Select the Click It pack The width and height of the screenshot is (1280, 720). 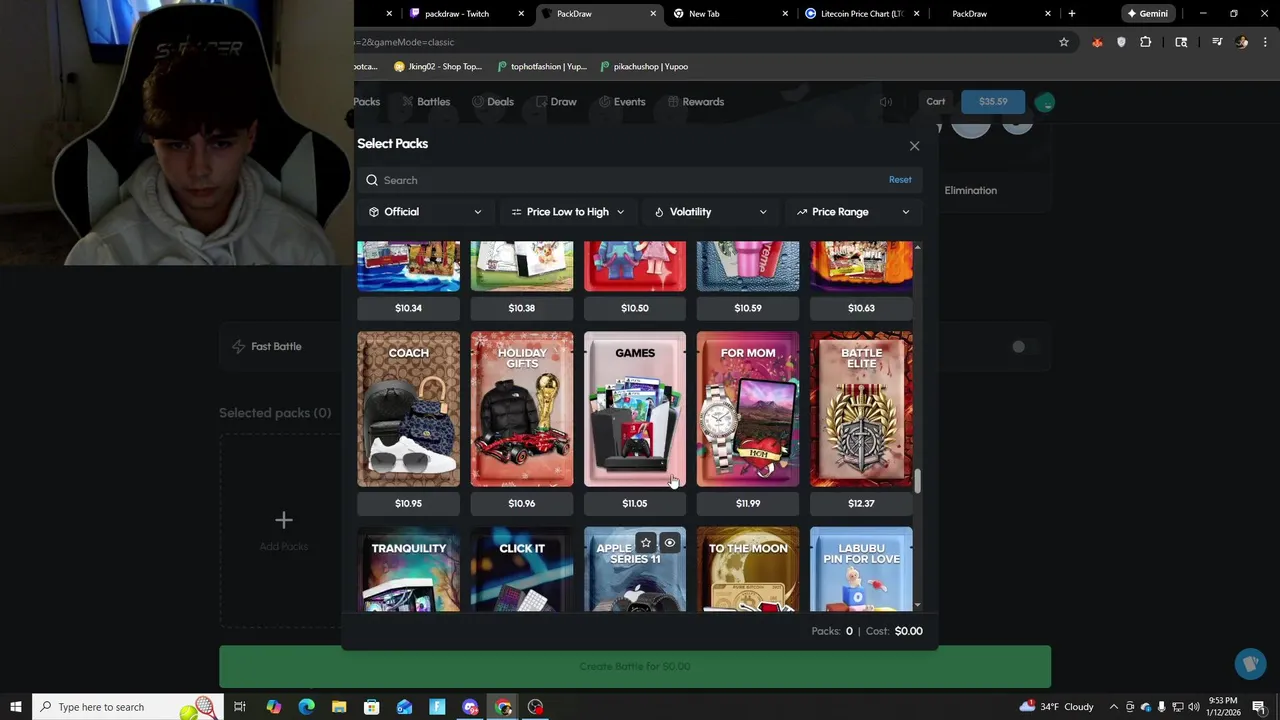(x=522, y=569)
